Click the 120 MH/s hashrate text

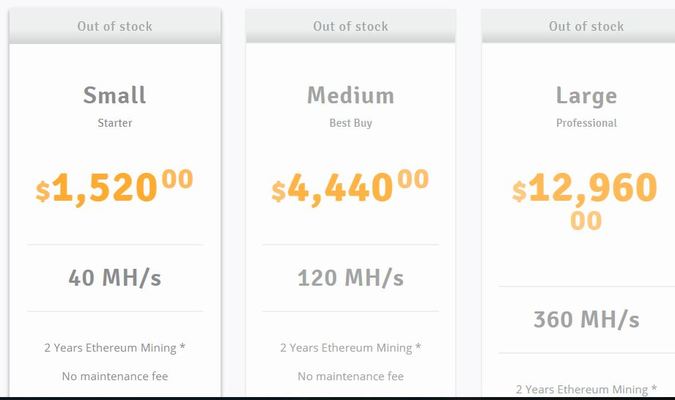click(350, 278)
